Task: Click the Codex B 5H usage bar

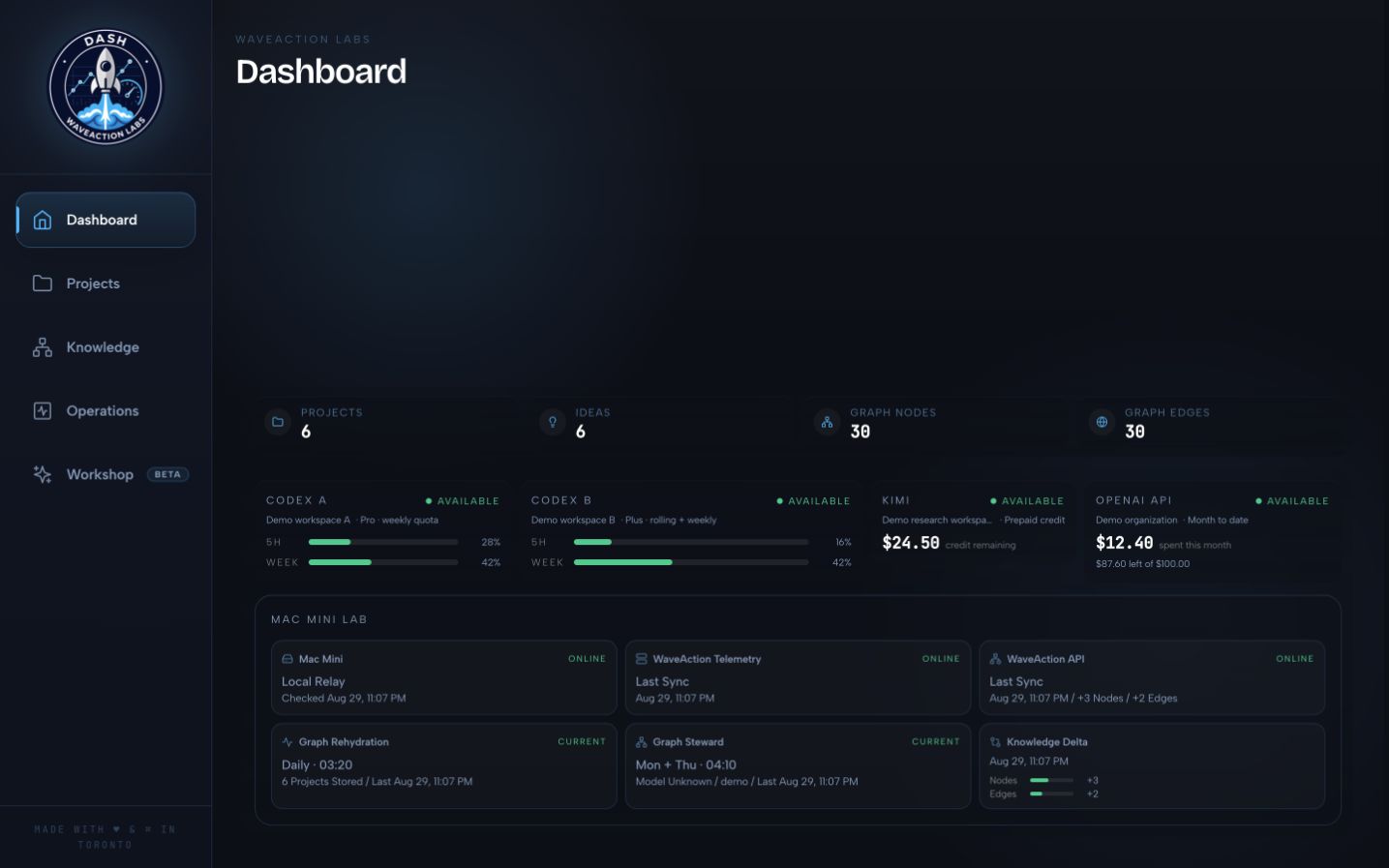Action: (x=691, y=542)
